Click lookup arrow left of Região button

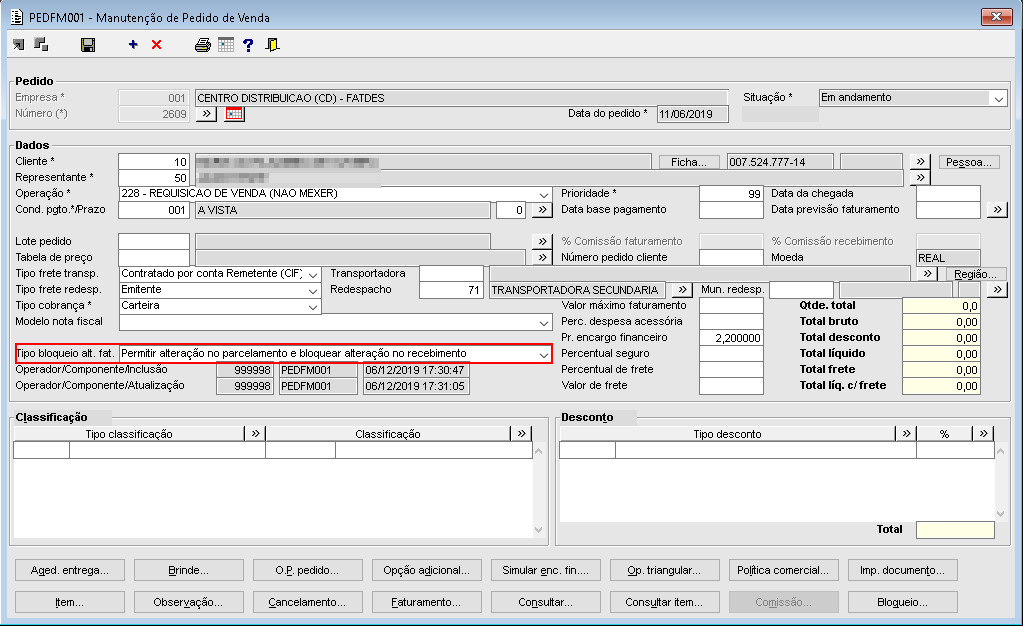click(927, 274)
